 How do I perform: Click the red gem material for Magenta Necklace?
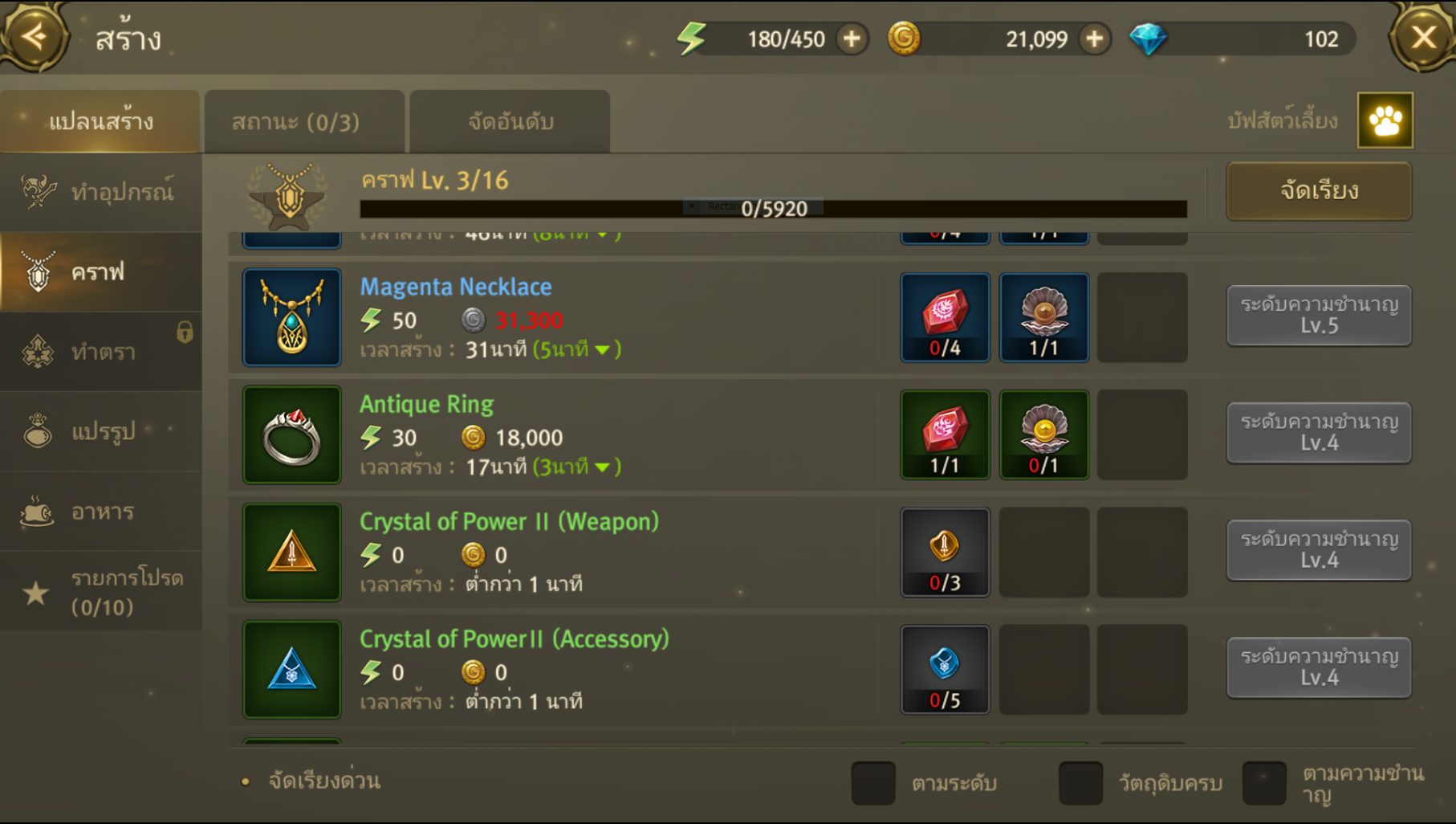945,317
